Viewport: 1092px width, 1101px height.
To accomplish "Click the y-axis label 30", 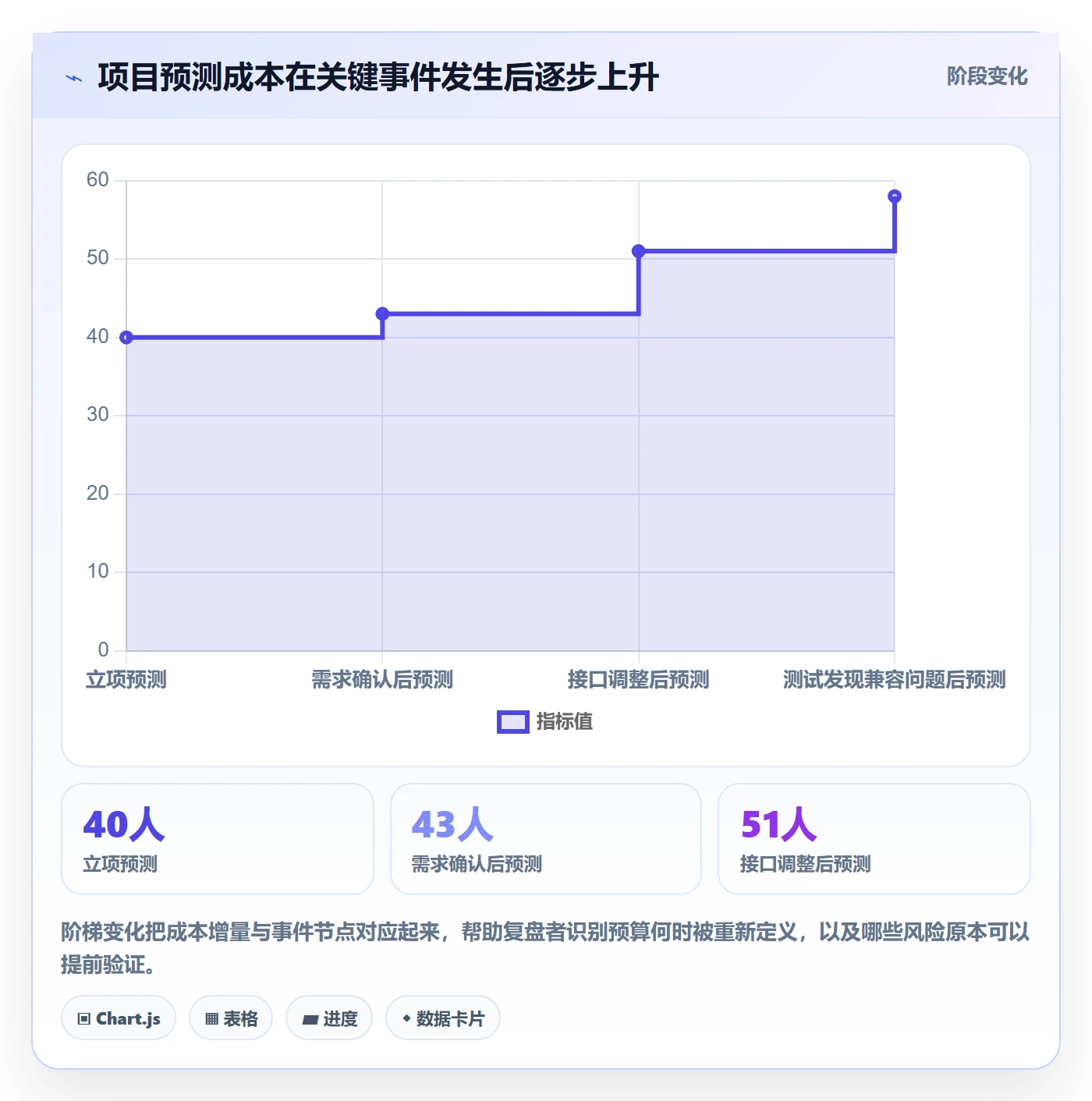I will [x=97, y=415].
